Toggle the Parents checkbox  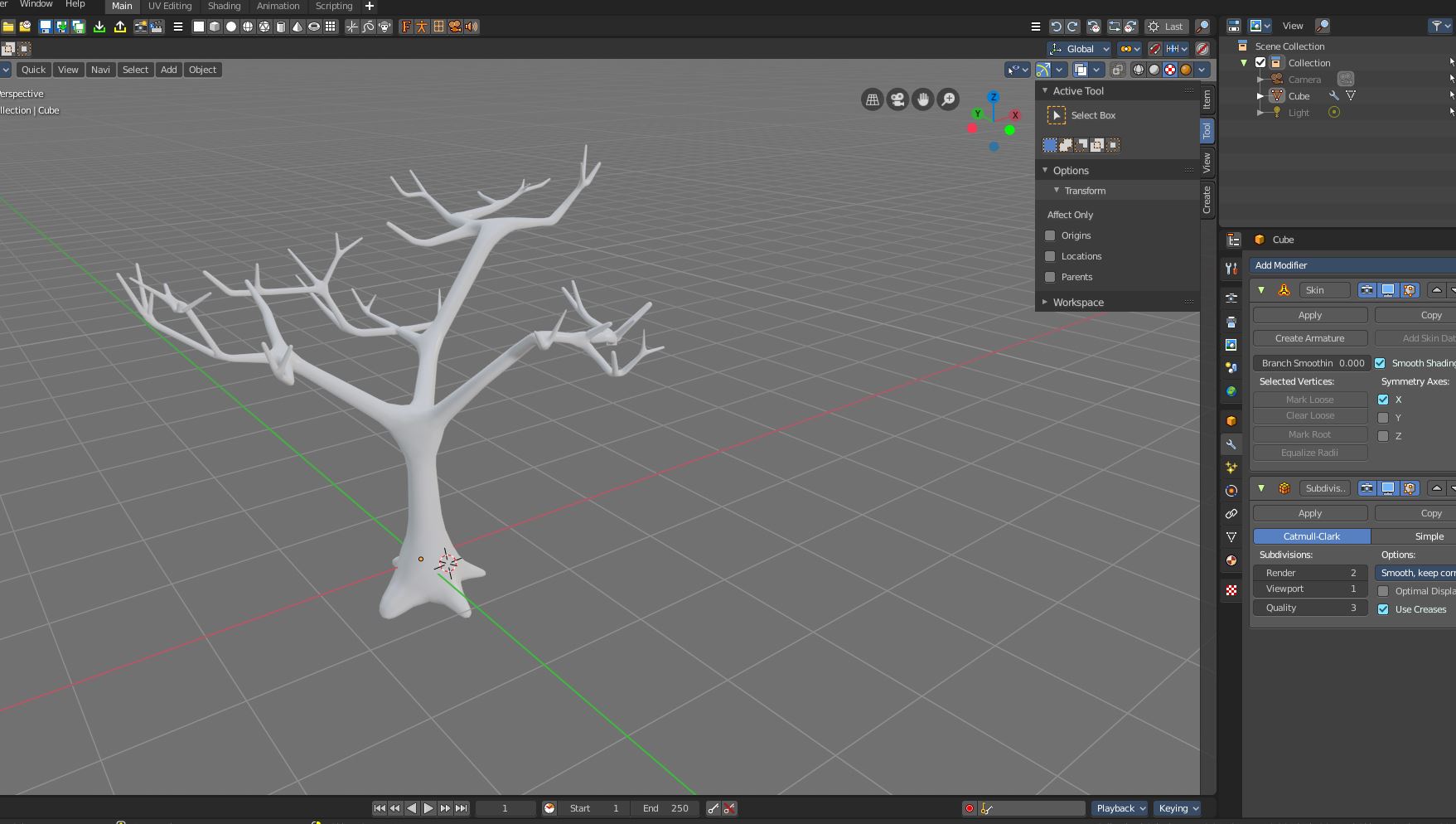[x=1050, y=277]
